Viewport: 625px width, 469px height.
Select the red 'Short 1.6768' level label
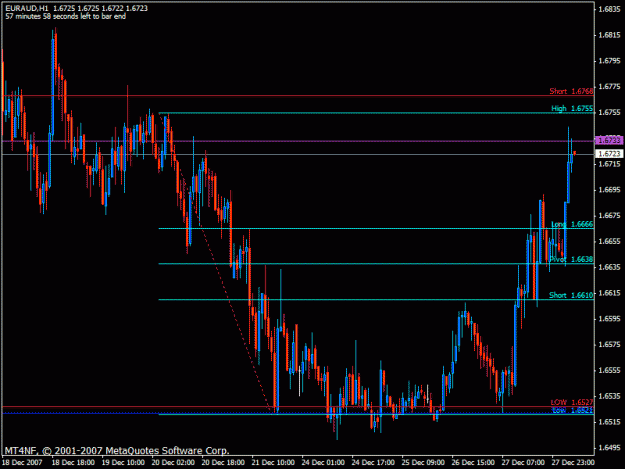(571, 91)
